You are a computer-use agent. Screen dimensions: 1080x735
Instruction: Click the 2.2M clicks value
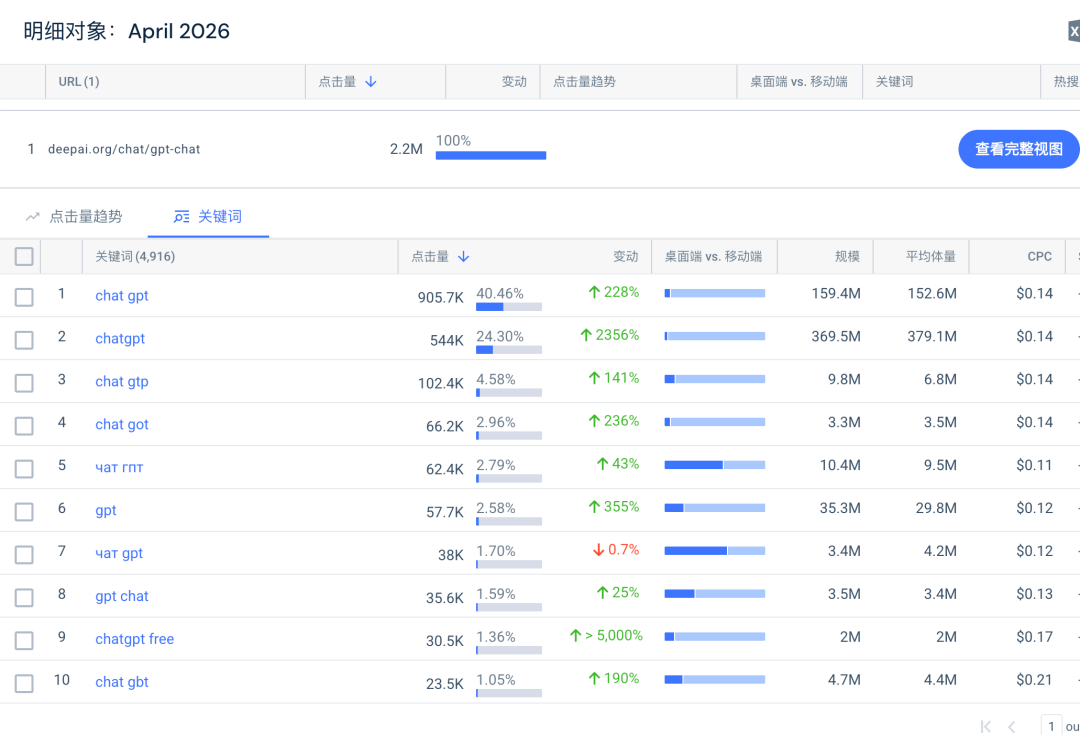tap(406, 149)
